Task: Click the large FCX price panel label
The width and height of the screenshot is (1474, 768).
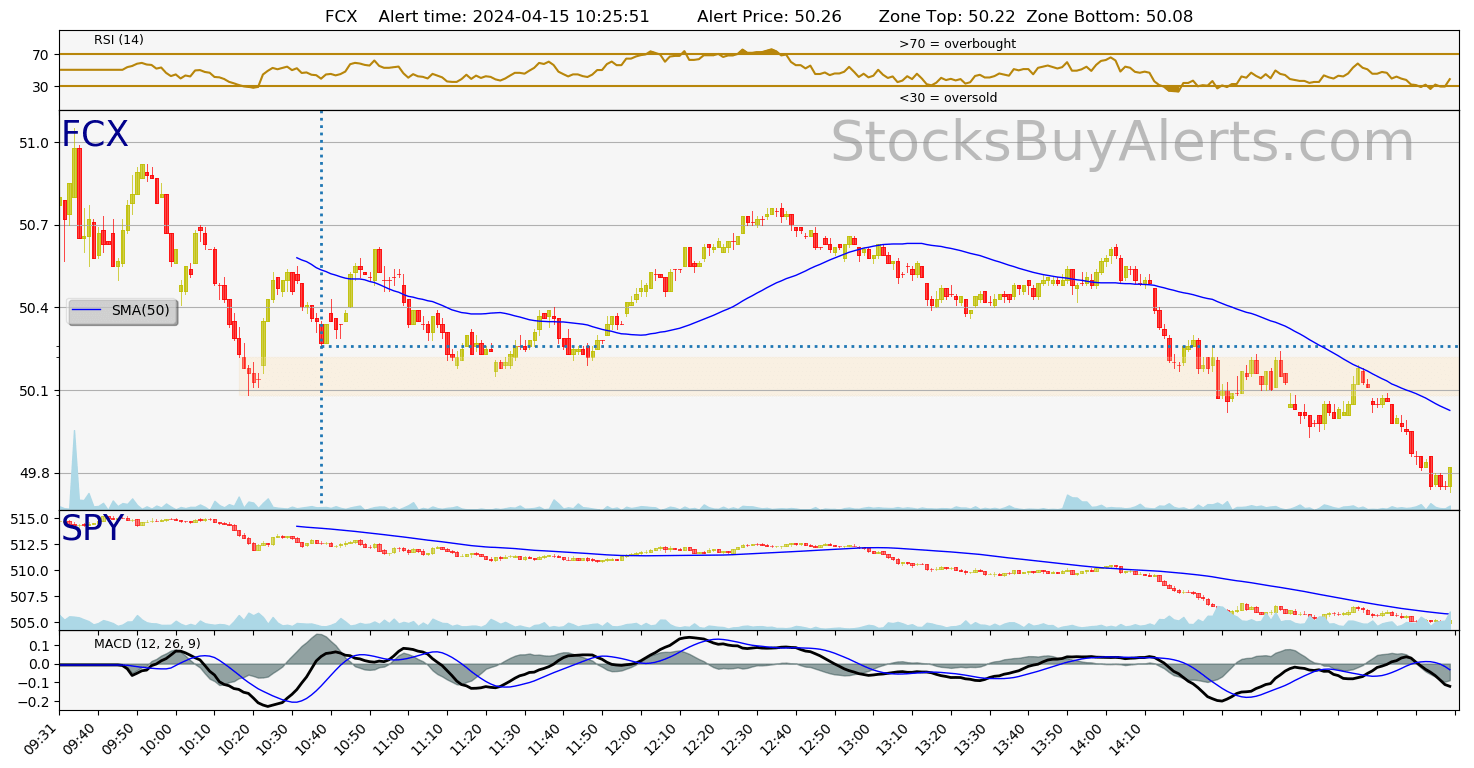Action: pos(95,135)
